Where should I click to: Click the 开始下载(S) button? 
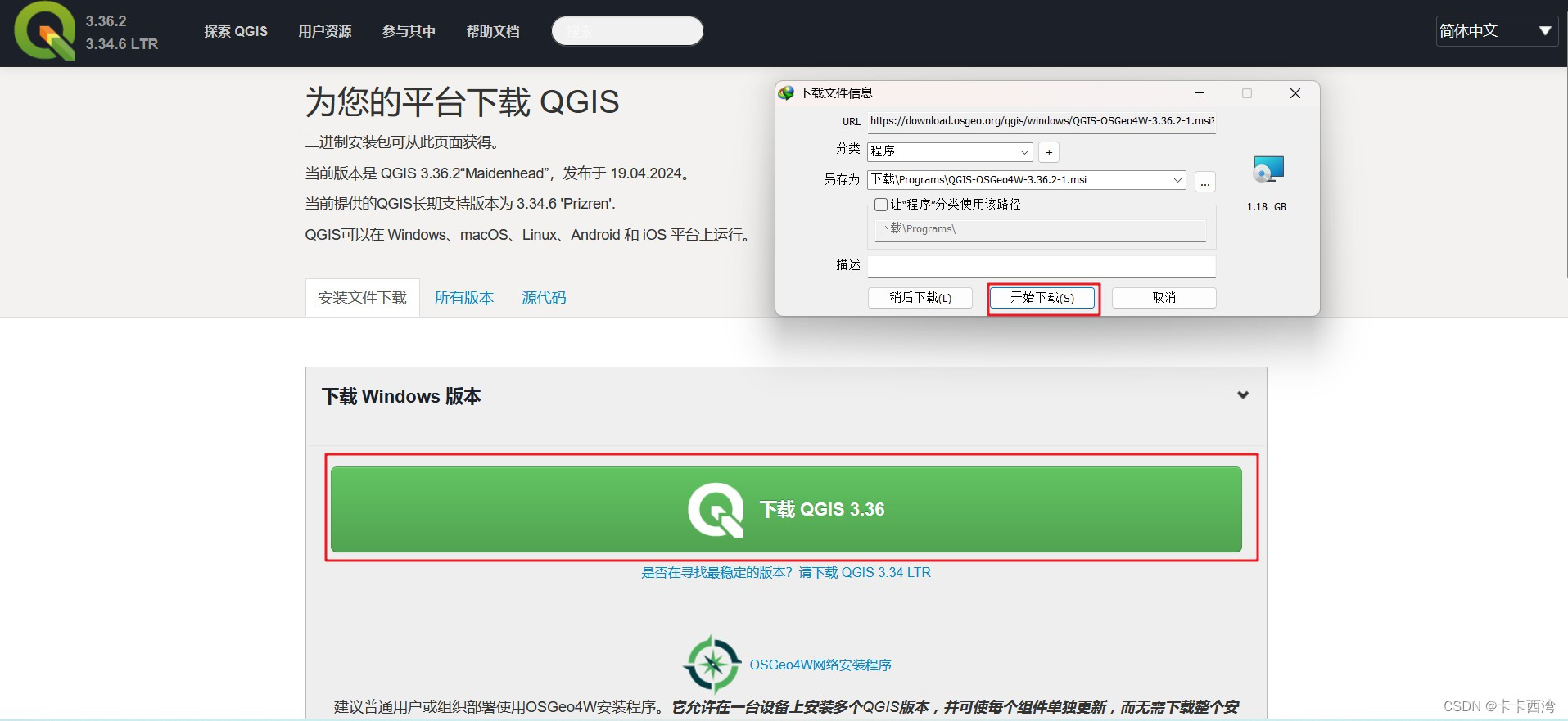pos(1042,298)
